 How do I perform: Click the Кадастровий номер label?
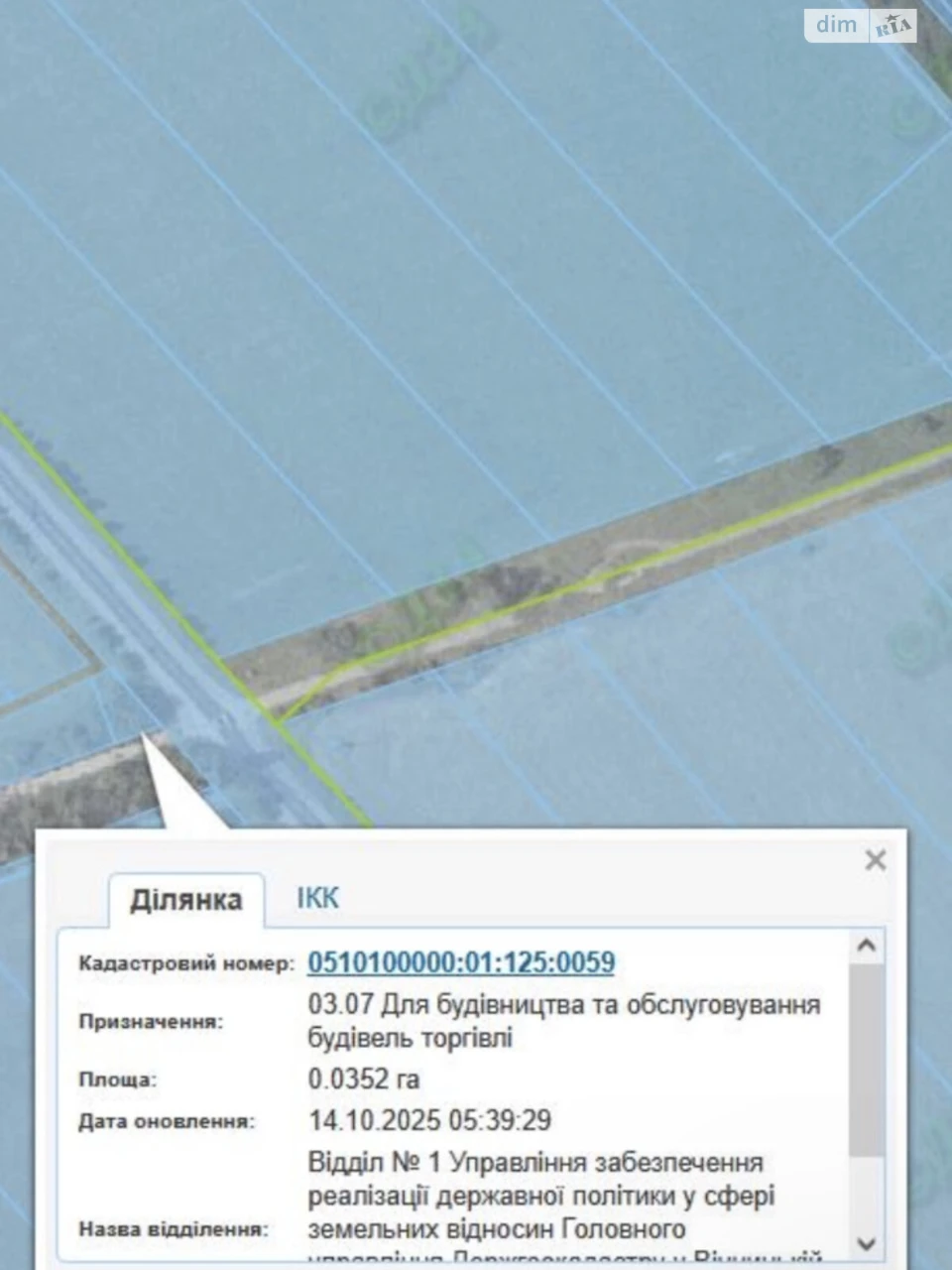186,963
